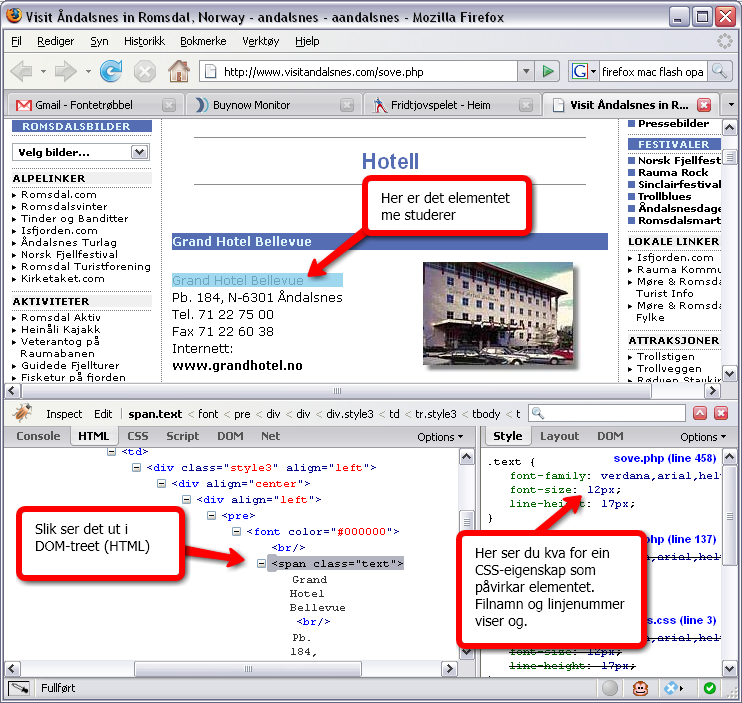Click the Forward navigation arrow
The image size is (742, 703).
point(66,71)
